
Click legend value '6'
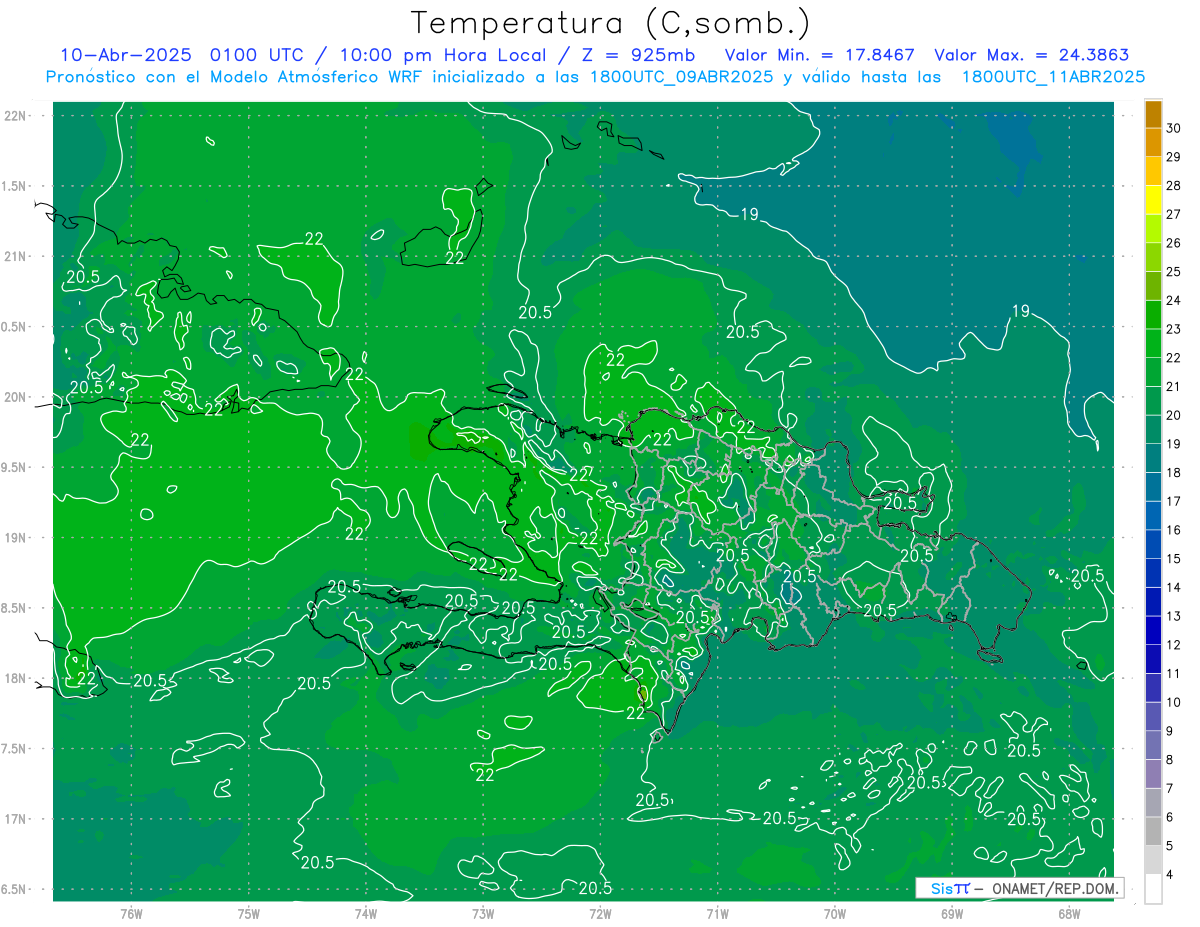[x=1170, y=817]
